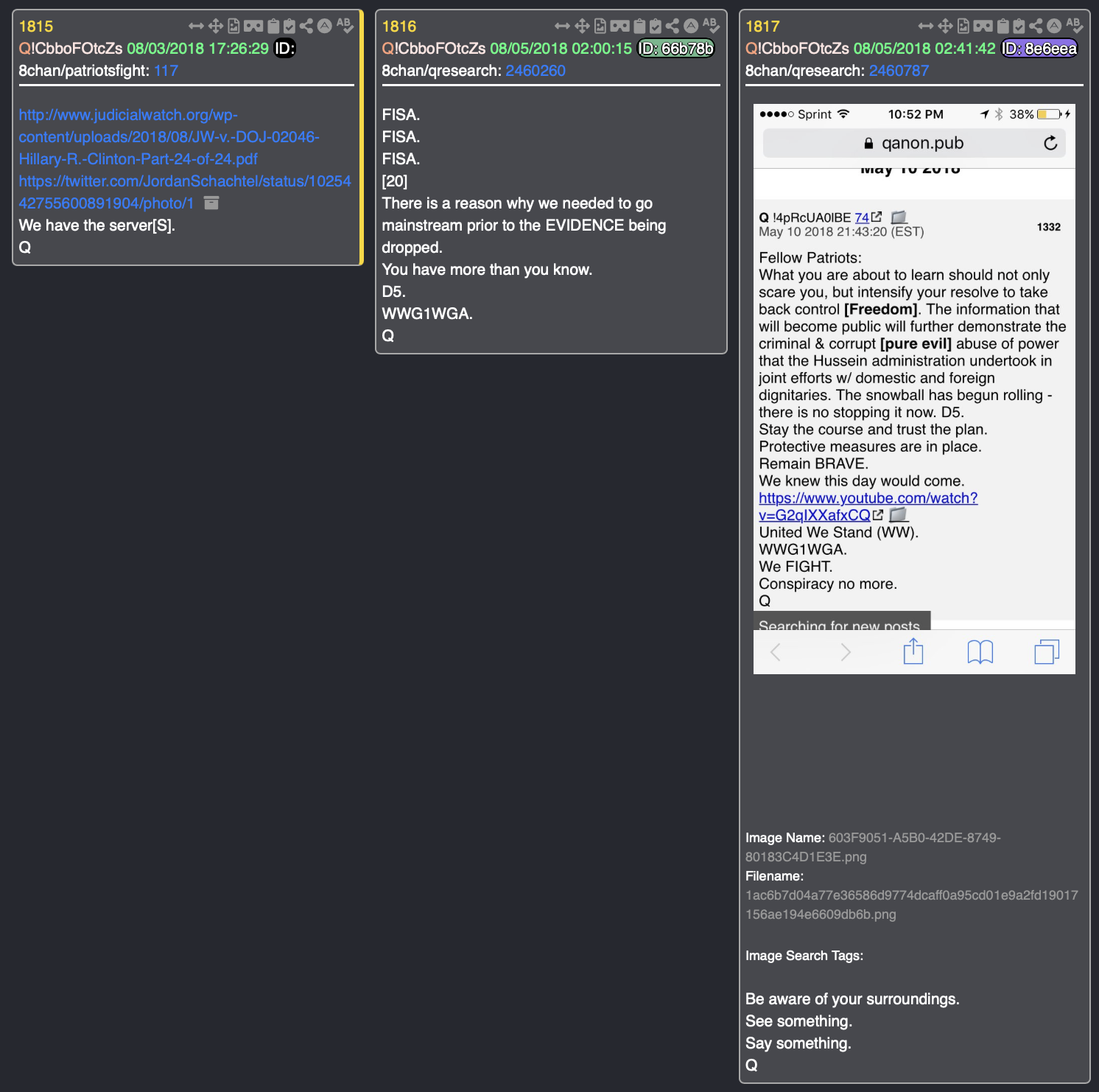Open the JordanSchachtel Twitter status link
Screen dimensions: 1099x1092
coord(185,192)
